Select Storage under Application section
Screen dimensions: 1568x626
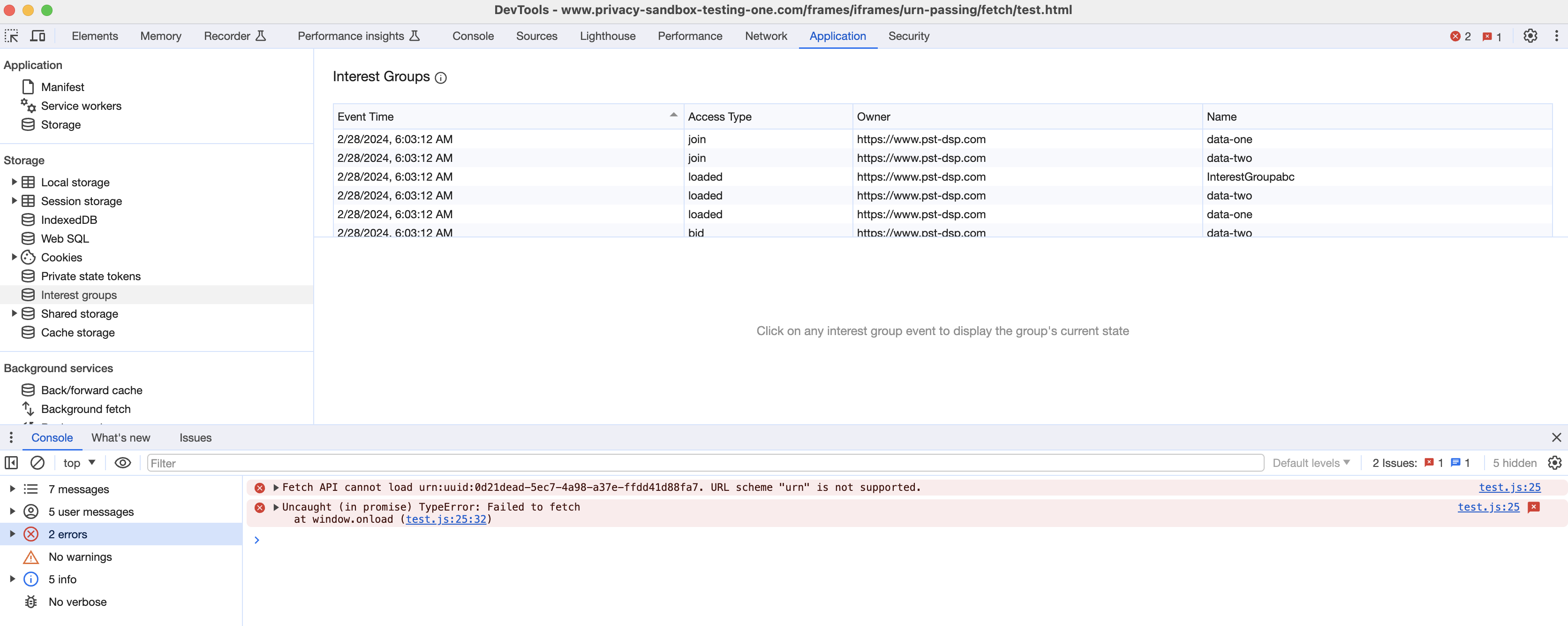point(60,125)
